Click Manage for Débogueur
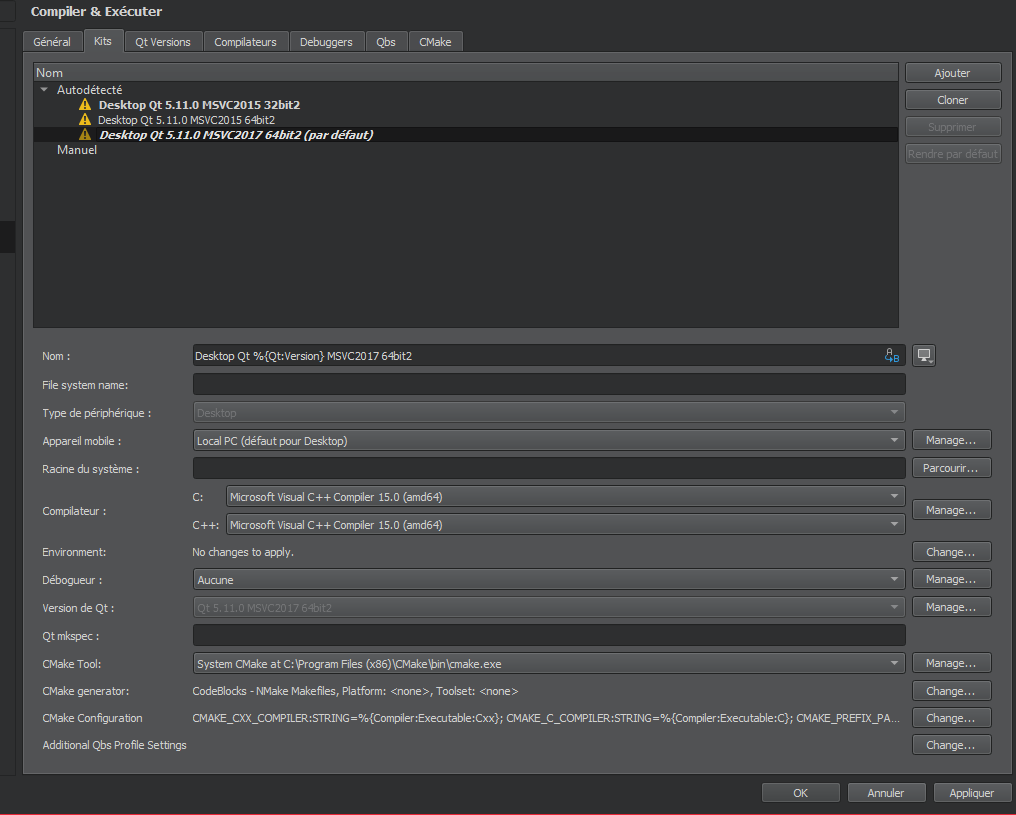Viewport: 1016px width, 815px height. [x=951, y=579]
